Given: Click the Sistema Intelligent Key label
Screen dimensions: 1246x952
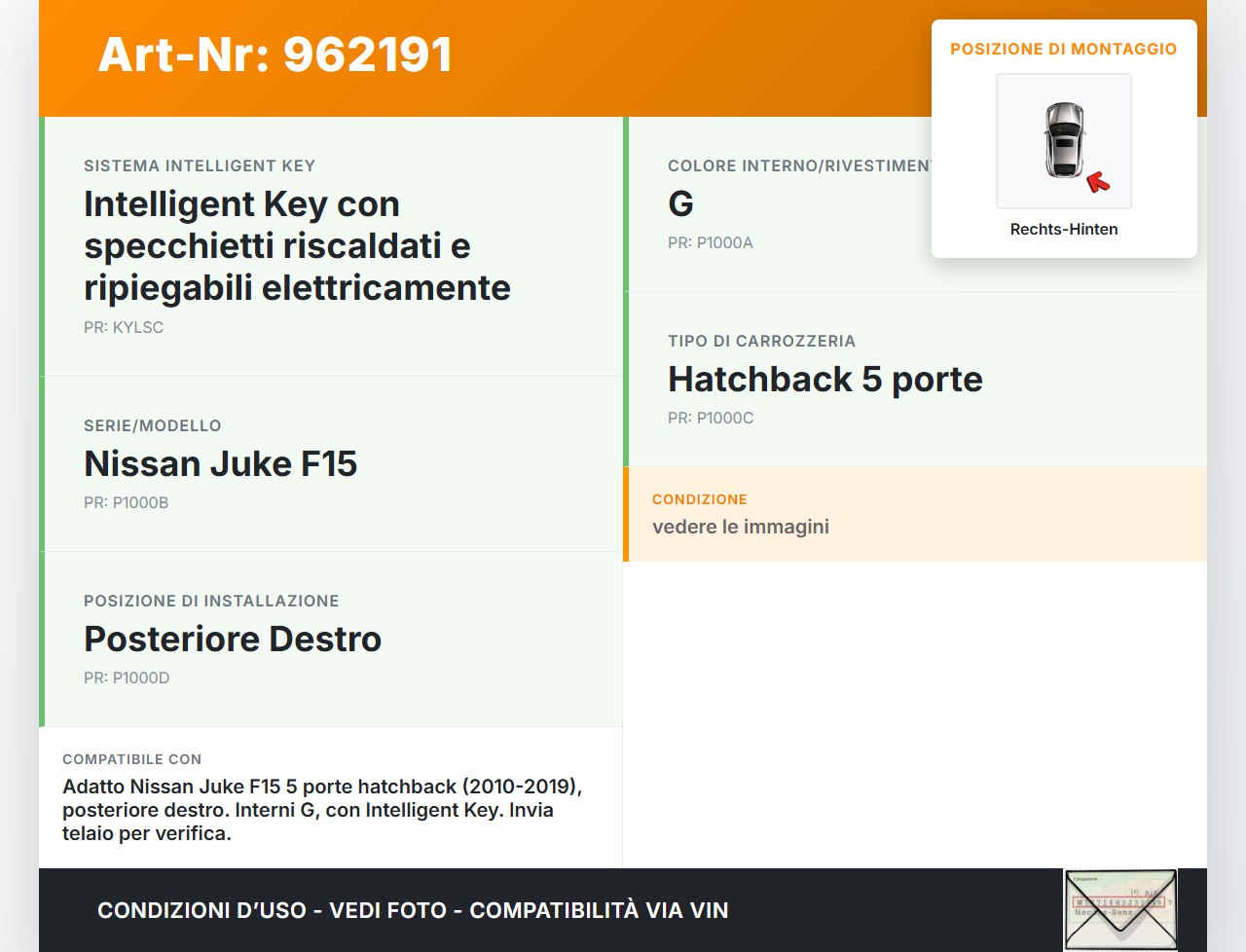Looking at the screenshot, I should [200, 165].
